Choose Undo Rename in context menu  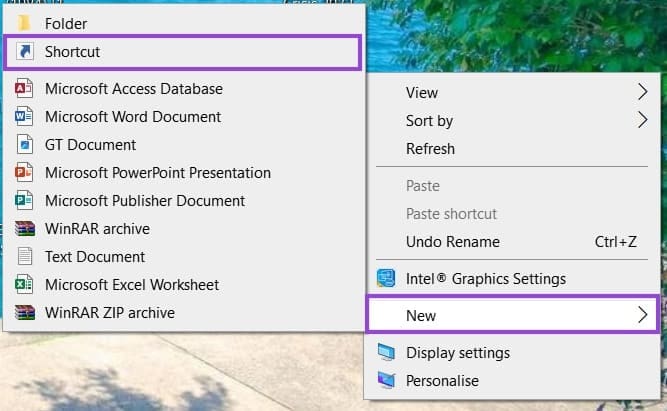(x=452, y=242)
